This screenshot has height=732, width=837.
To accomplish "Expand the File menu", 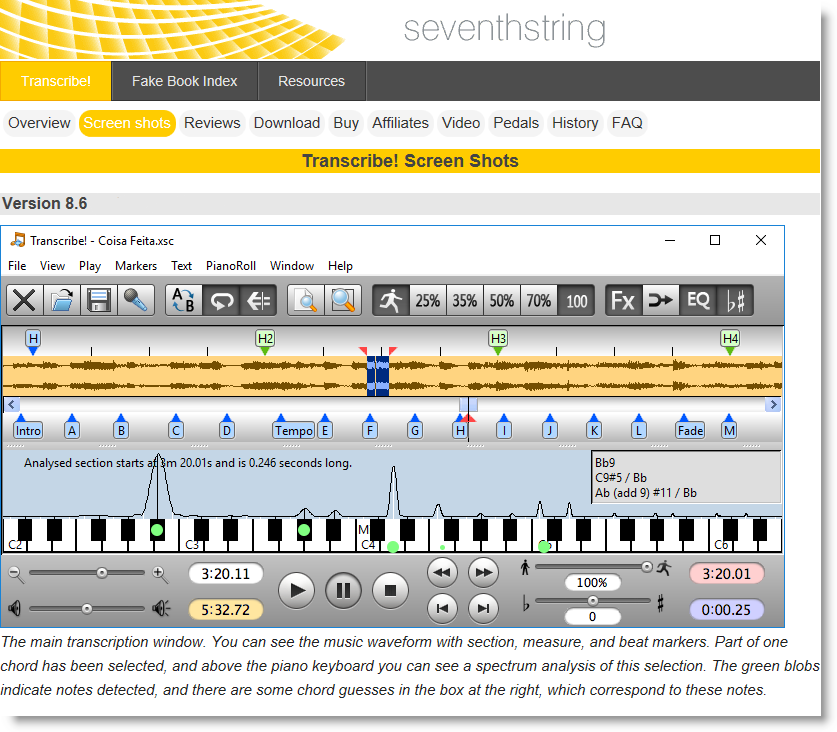I will 17,266.
